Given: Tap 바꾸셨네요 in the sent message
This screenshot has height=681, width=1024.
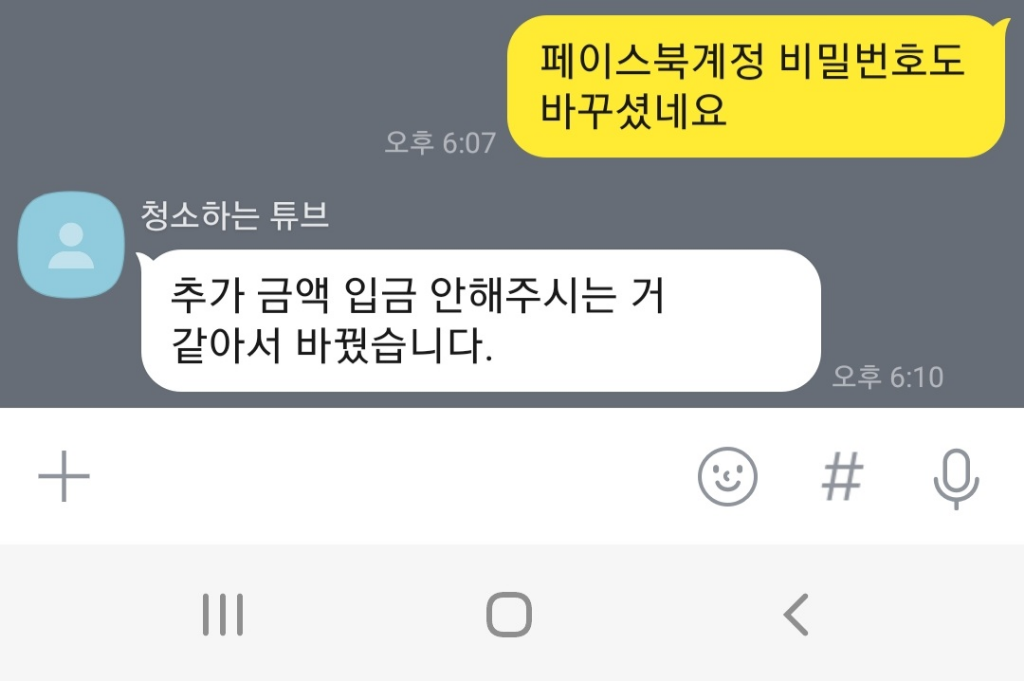Looking at the screenshot, I should click(x=633, y=110).
